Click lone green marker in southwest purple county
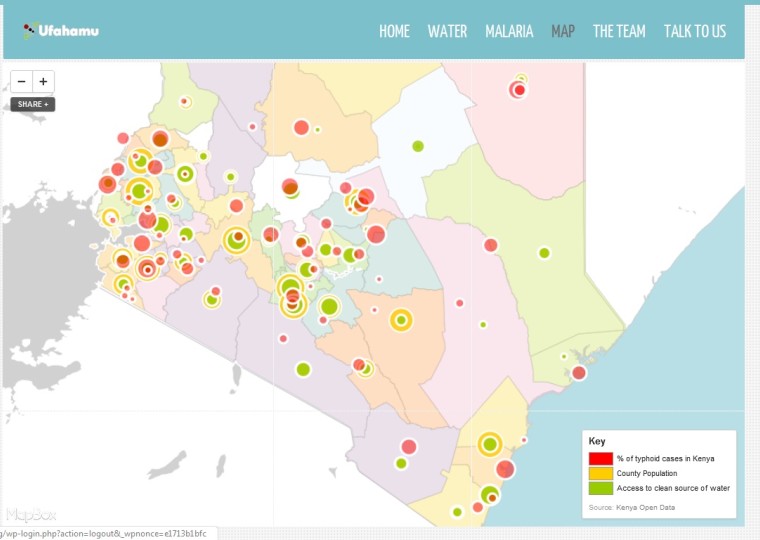The image size is (760, 540). [303, 369]
